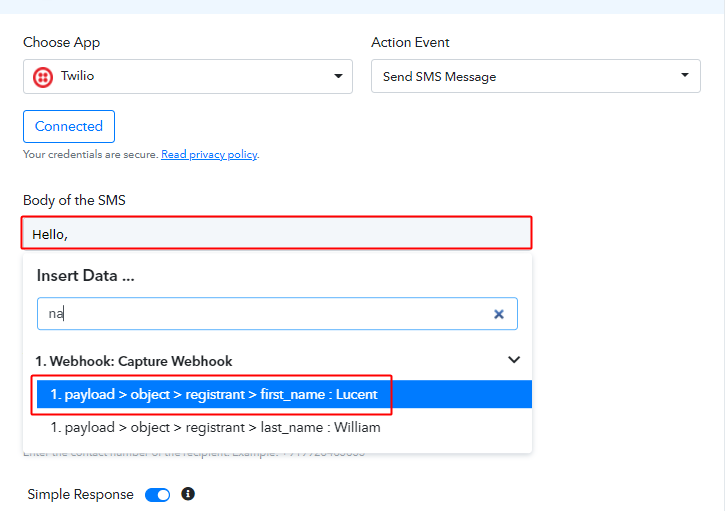Select first_name : Lucent data item
The width and height of the screenshot is (725, 511).
pyautogui.click(x=284, y=394)
